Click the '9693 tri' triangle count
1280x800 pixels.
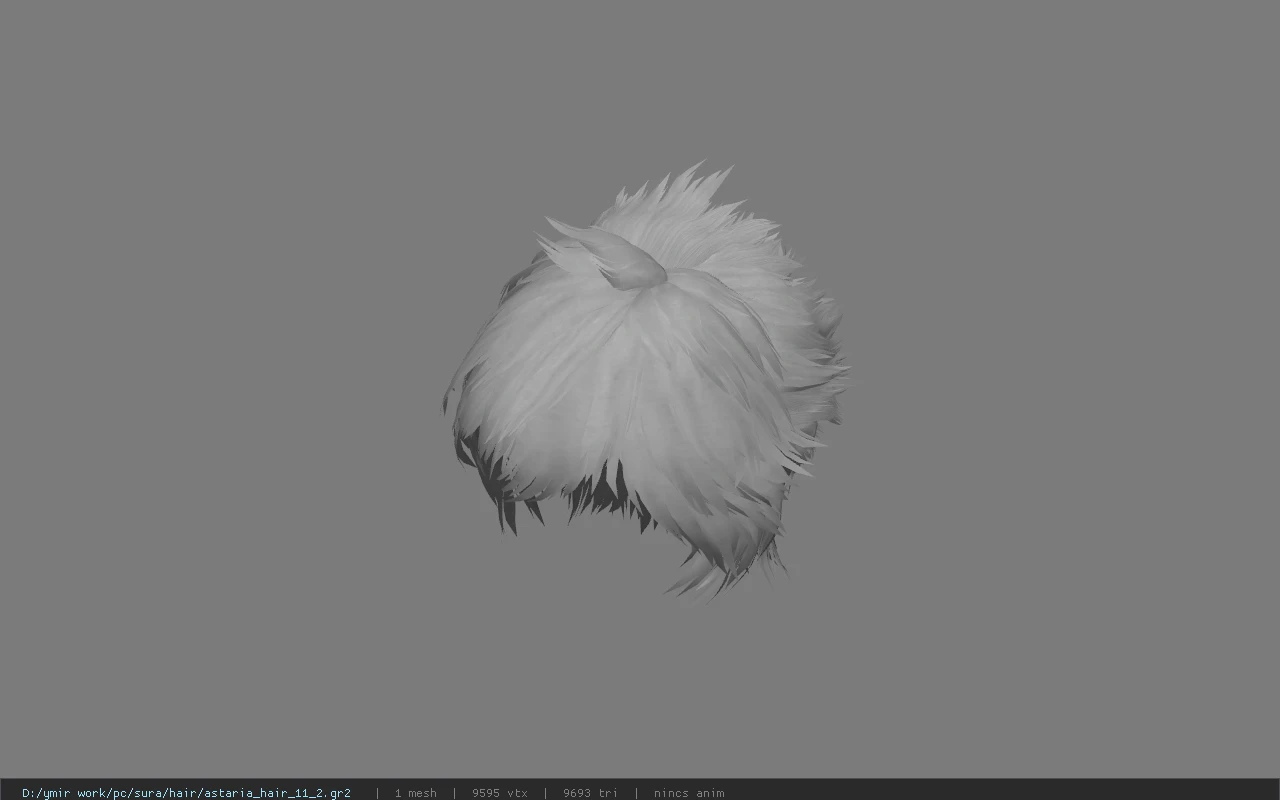click(x=590, y=793)
